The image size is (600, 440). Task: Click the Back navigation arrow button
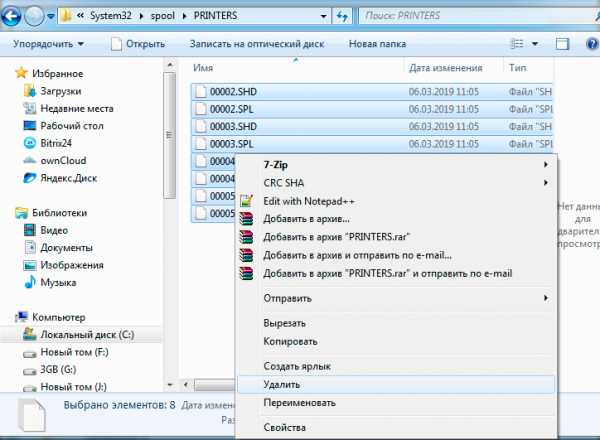click(11, 16)
